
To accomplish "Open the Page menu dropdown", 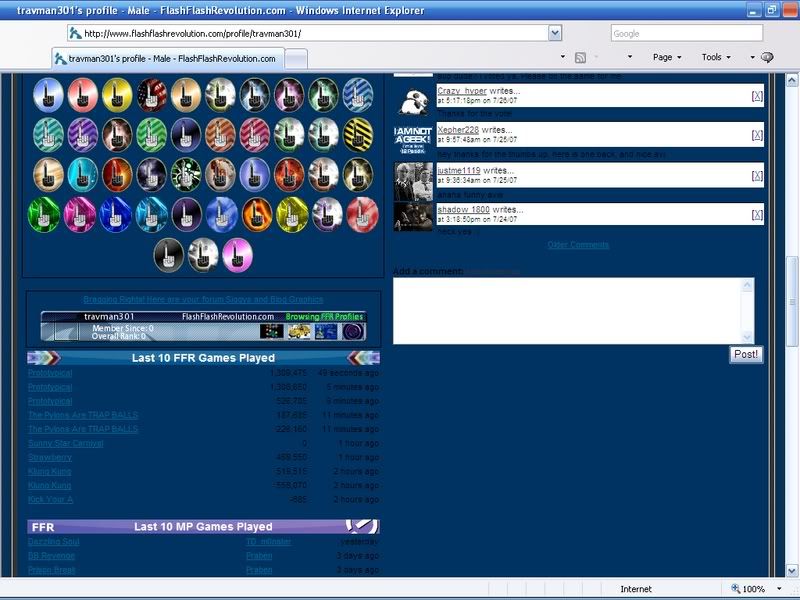I will coord(666,57).
